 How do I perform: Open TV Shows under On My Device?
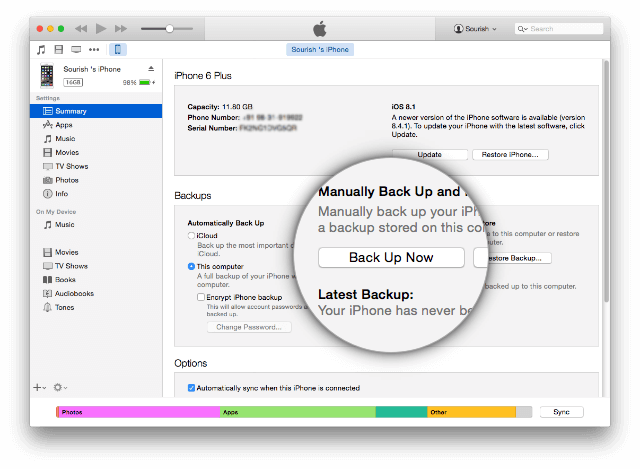96,266
